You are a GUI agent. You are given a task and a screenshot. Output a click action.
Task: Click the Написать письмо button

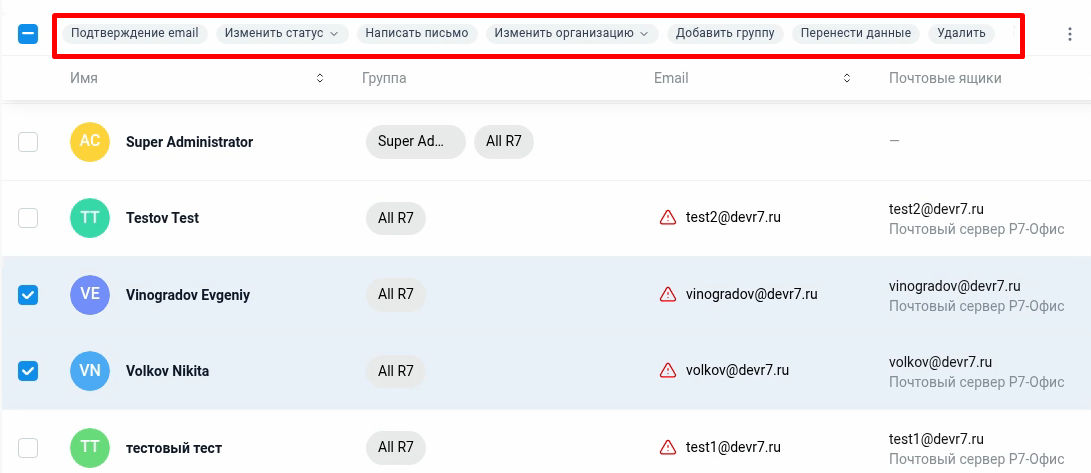pyautogui.click(x=417, y=33)
